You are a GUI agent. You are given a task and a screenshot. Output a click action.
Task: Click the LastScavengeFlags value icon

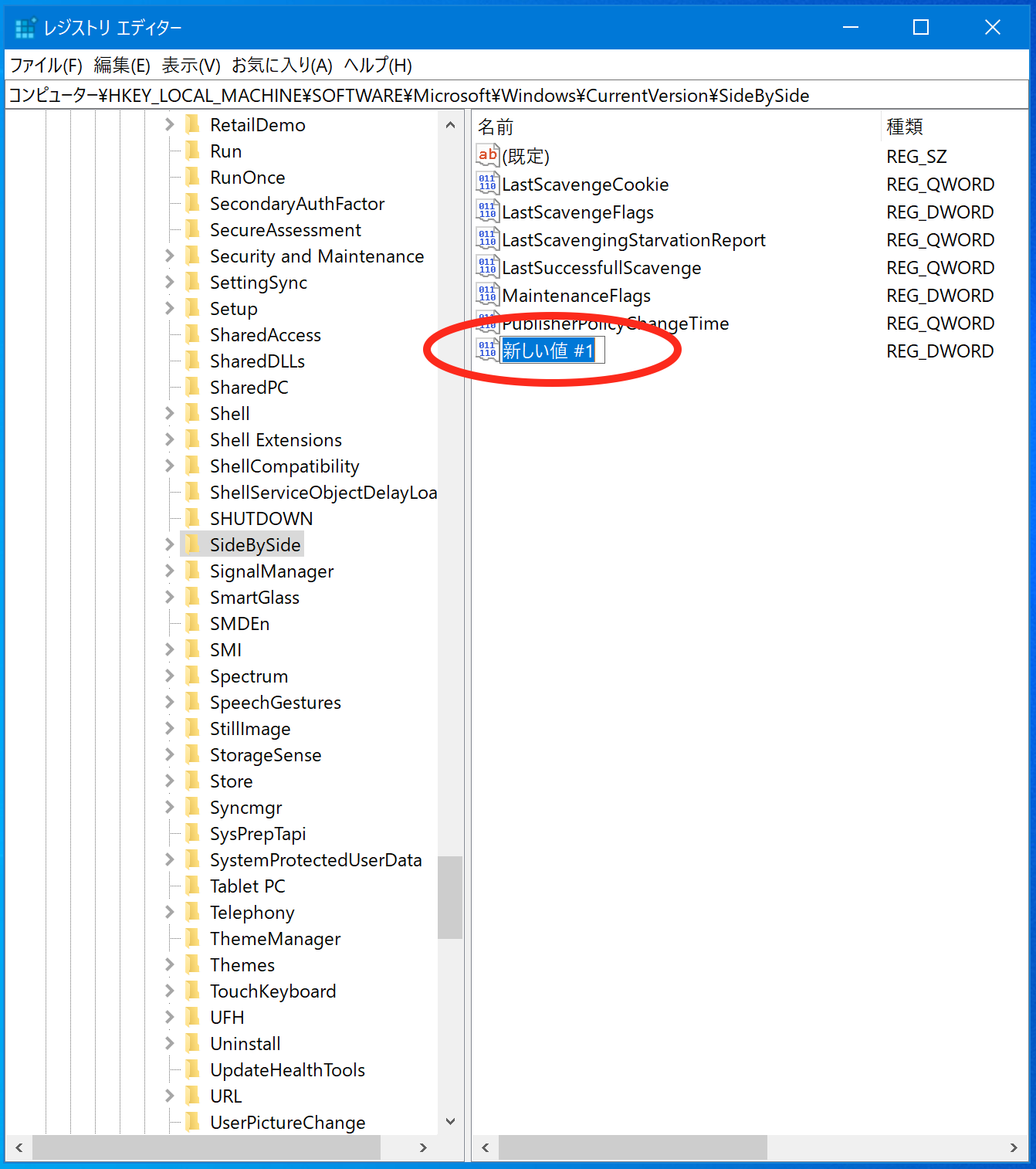[x=487, y=212]
